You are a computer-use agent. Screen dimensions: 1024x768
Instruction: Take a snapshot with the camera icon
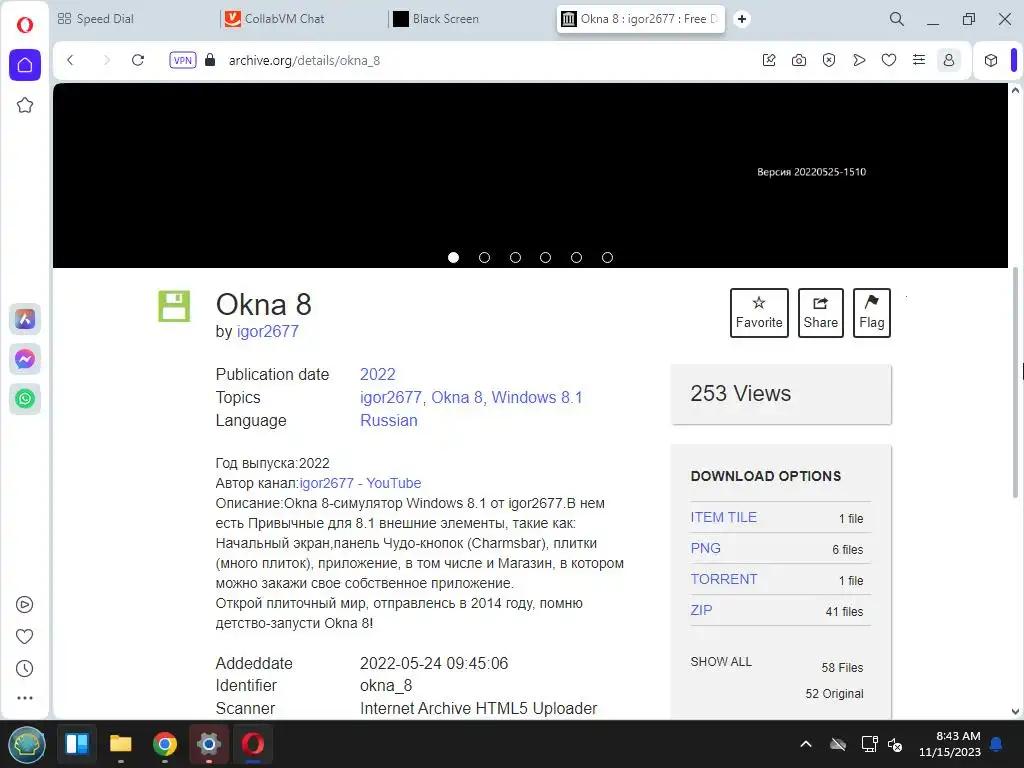pyautogui.click(x=799, y=60)
